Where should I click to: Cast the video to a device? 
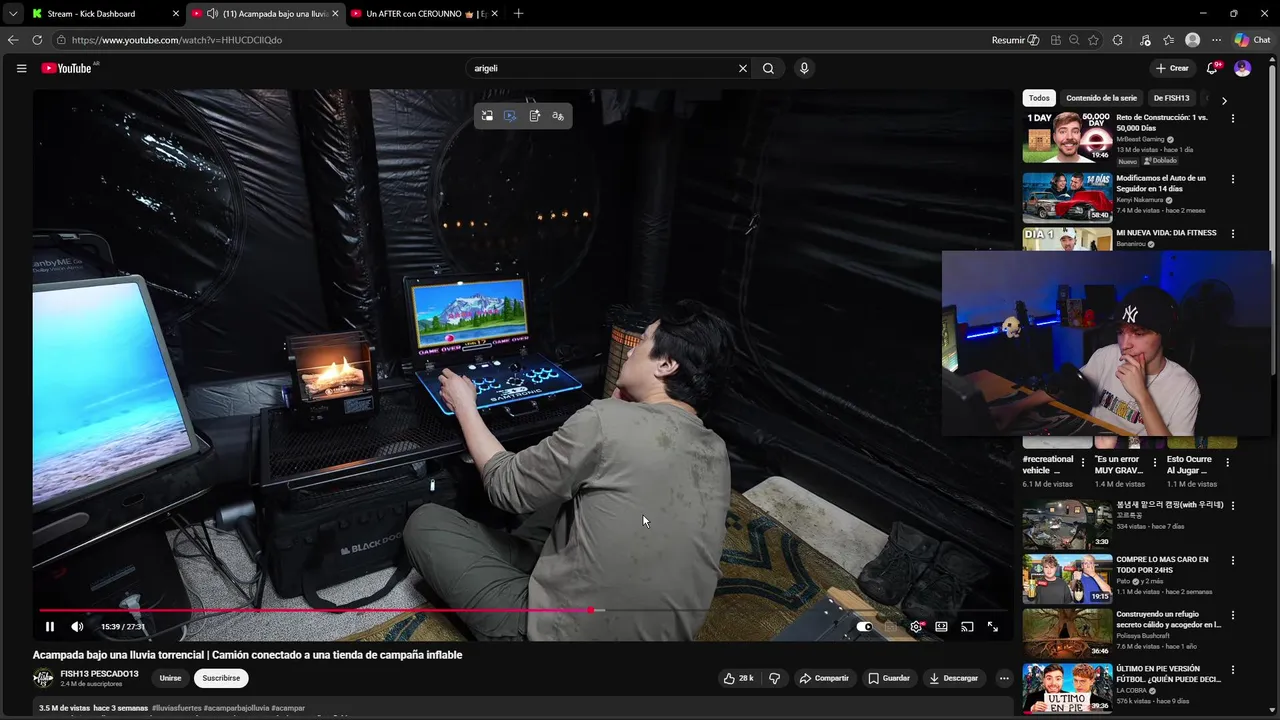coord(967,627)
